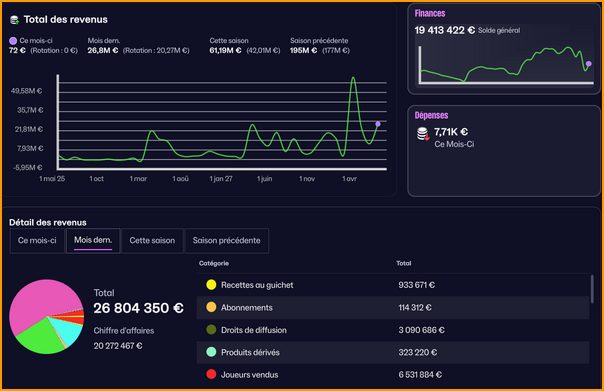Select the Droits de diffusion row label
The height and width of the screenshot is (391, 604).
click(253, 330)
